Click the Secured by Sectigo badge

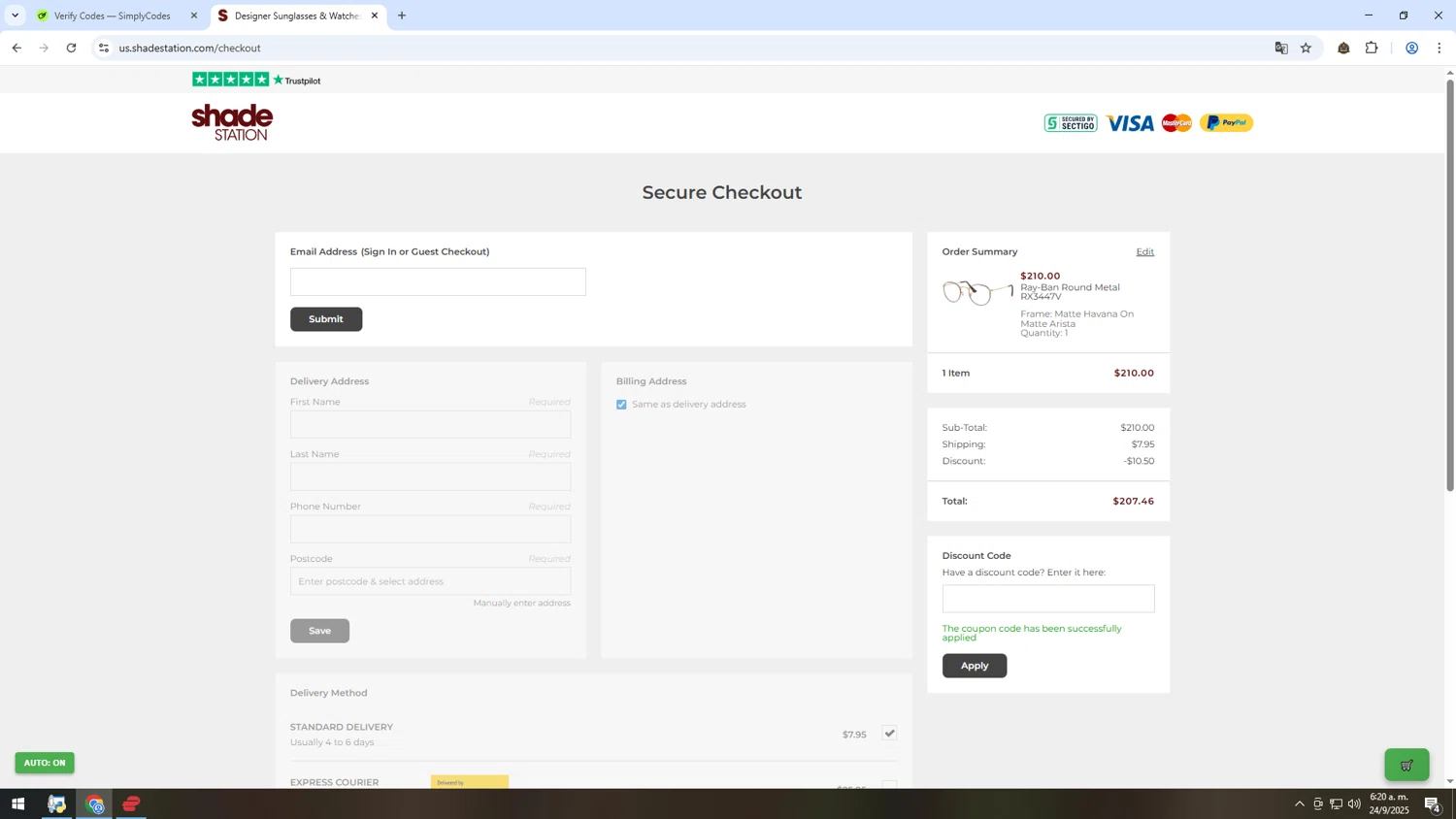click(x=1071, y=123)
